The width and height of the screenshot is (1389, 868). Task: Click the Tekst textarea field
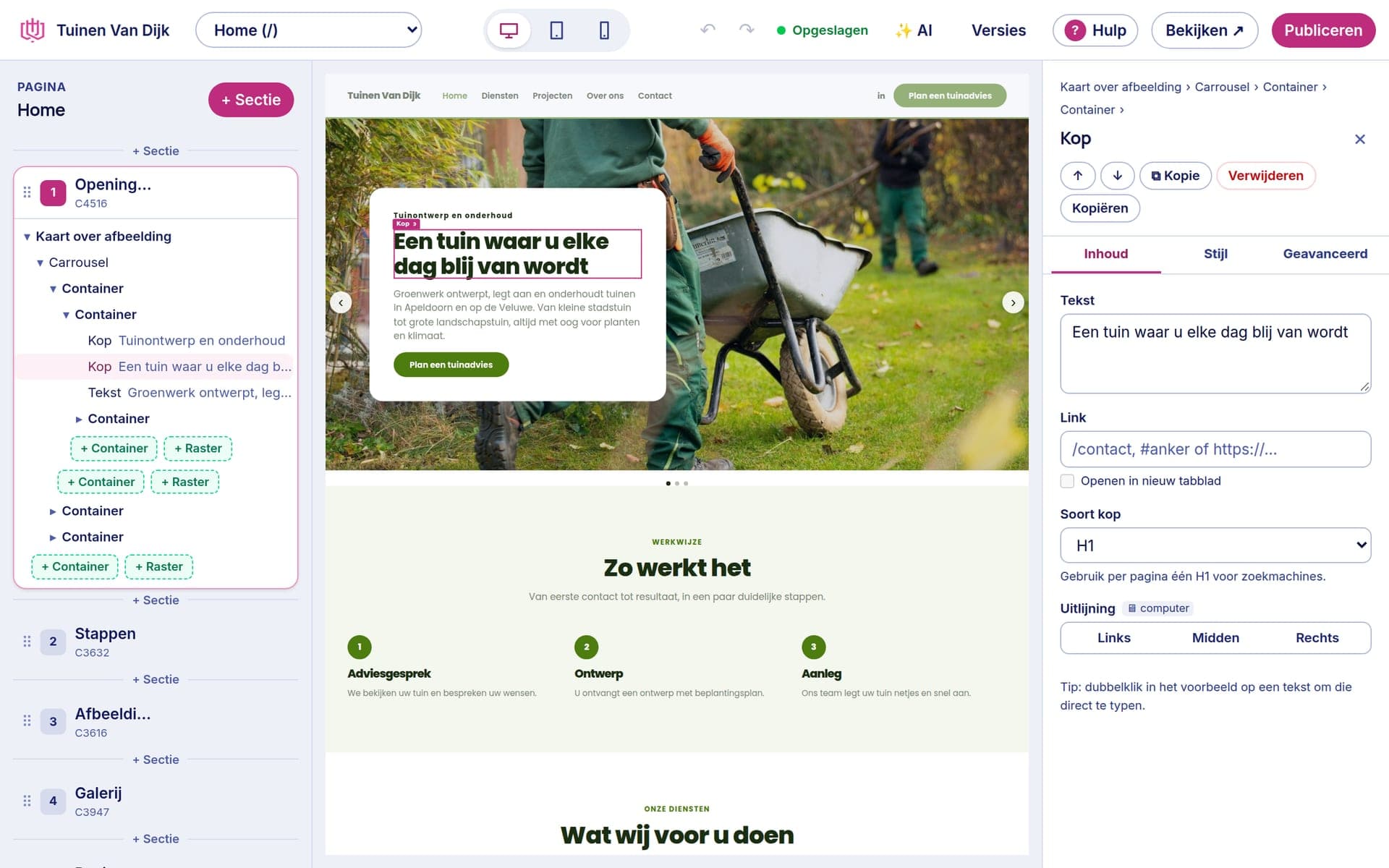pyautogui.click(x=1215, y=354)
